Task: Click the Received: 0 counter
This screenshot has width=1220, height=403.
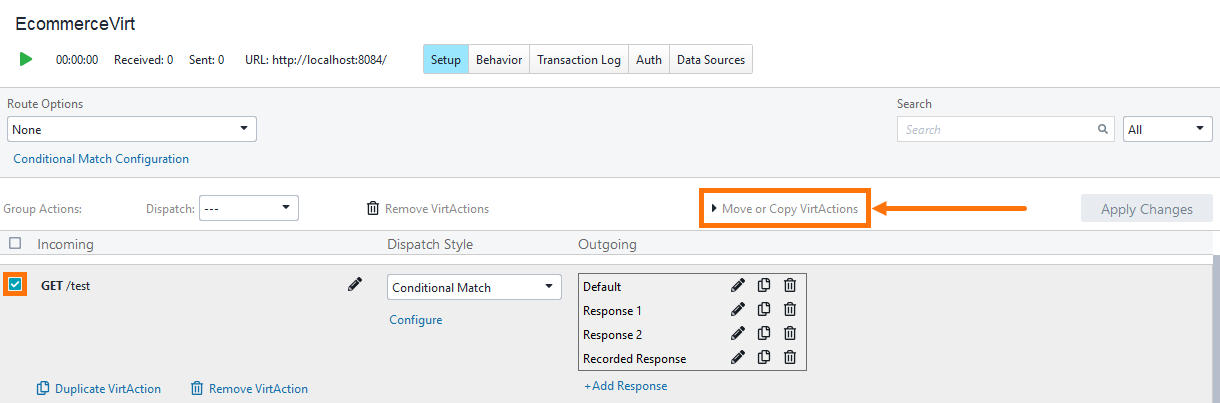Action: pos(144,59)
